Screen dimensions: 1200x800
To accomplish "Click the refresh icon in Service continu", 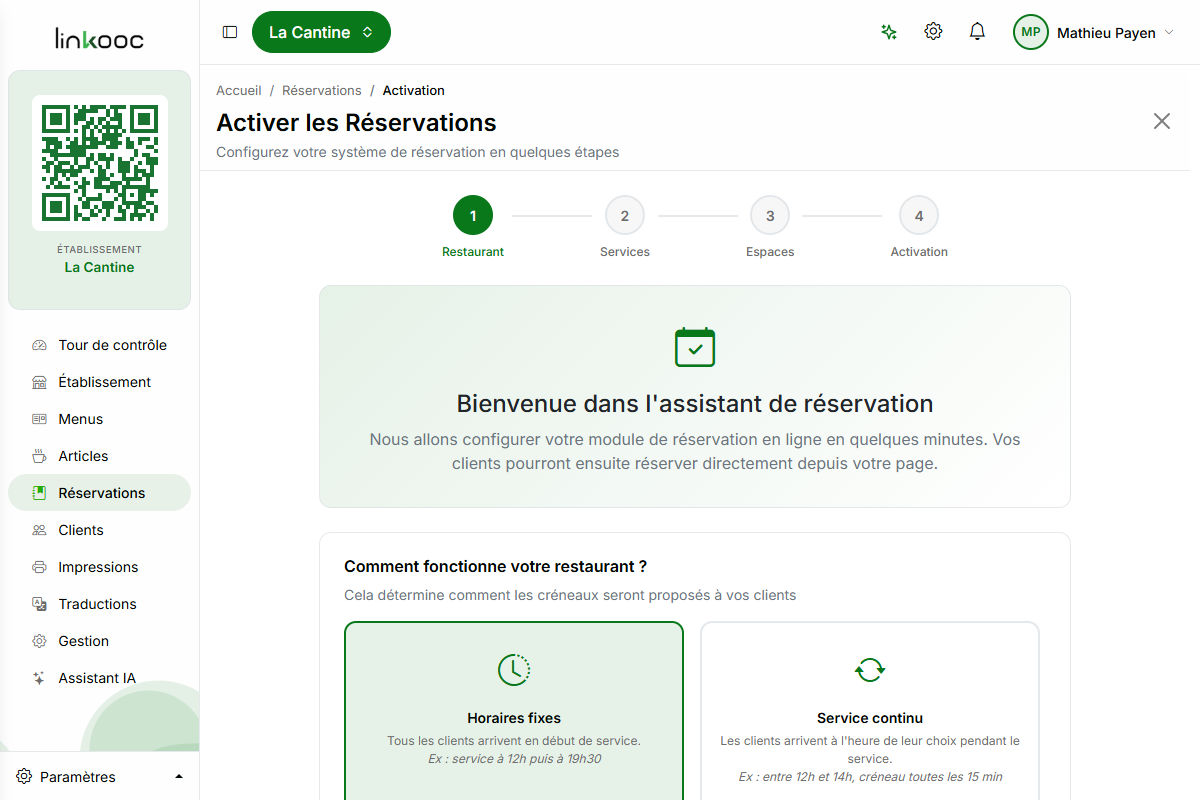I will pos(870,669).
